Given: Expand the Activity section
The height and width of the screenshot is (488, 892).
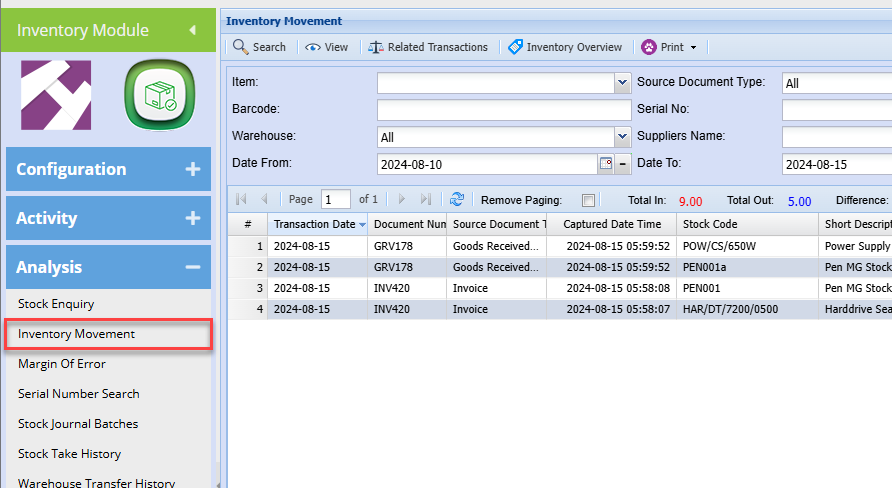Looking at the screenshot, I should coord(192,218).
